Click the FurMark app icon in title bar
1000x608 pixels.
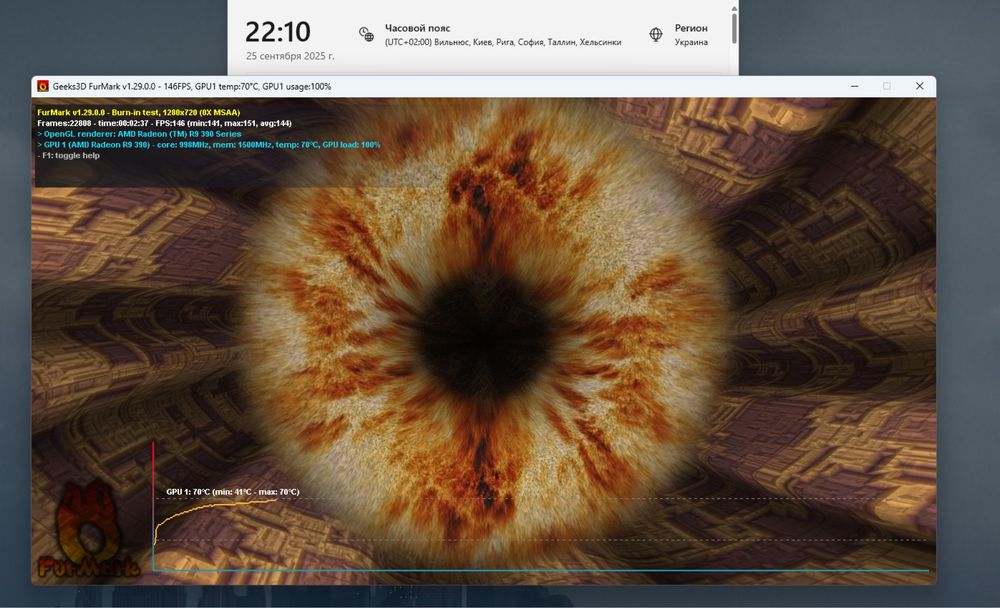point(43,86)
